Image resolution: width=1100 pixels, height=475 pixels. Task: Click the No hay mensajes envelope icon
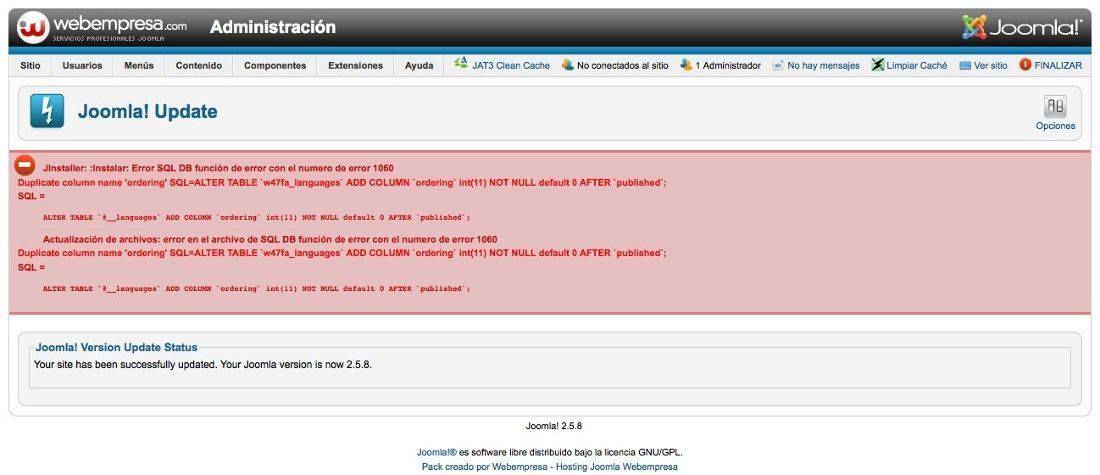(777, 65)
